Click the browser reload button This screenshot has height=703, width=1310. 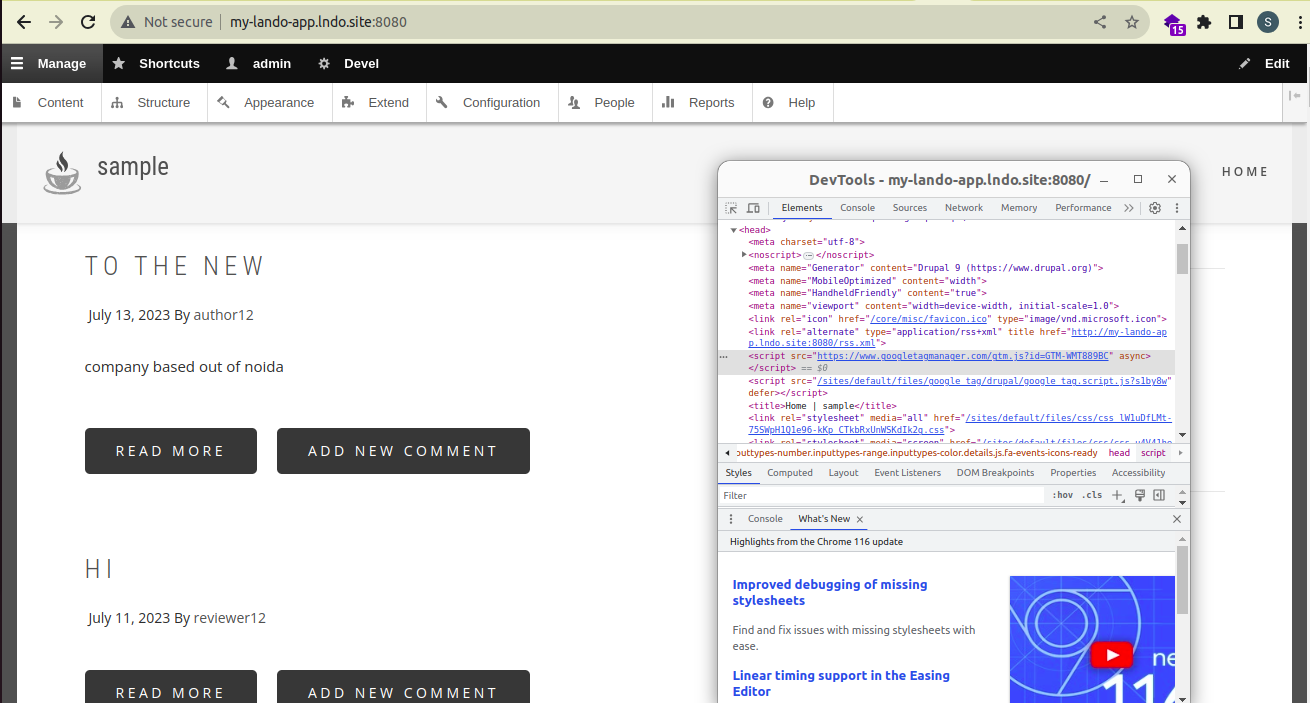click(88, 21)
